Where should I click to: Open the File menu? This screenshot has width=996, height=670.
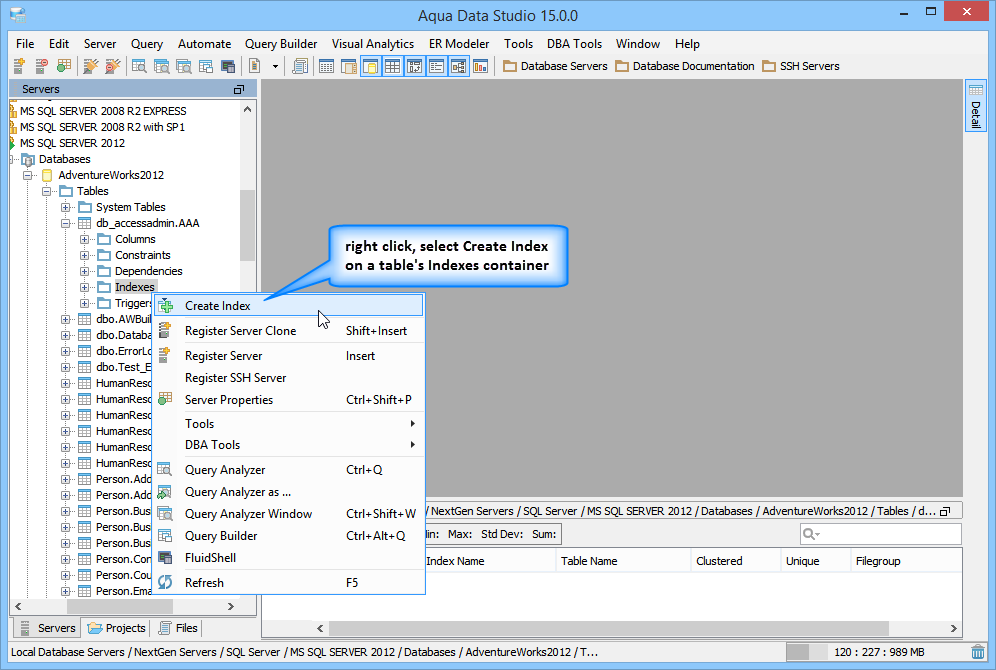coord(25,44)
